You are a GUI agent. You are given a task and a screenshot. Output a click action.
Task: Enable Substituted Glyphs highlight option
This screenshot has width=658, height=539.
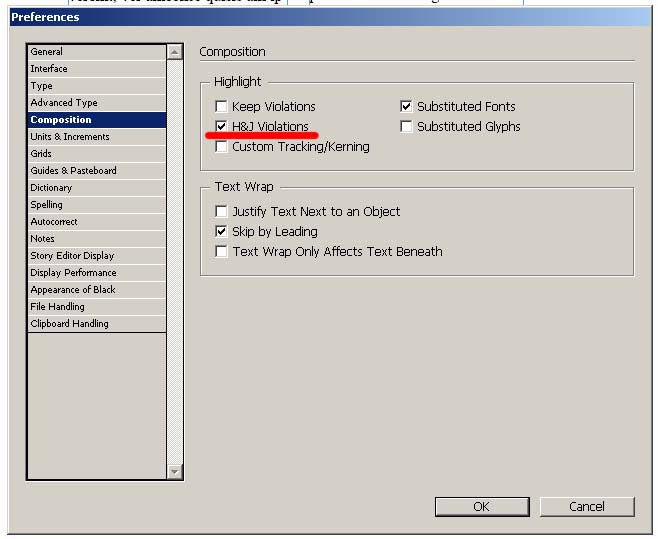pyautogui.click(x=406, y=126)
